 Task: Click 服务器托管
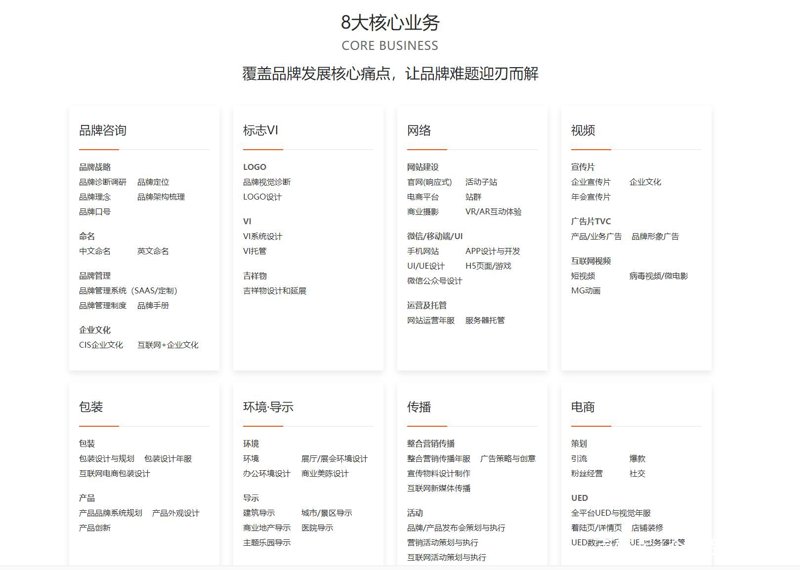pos(485,320)
